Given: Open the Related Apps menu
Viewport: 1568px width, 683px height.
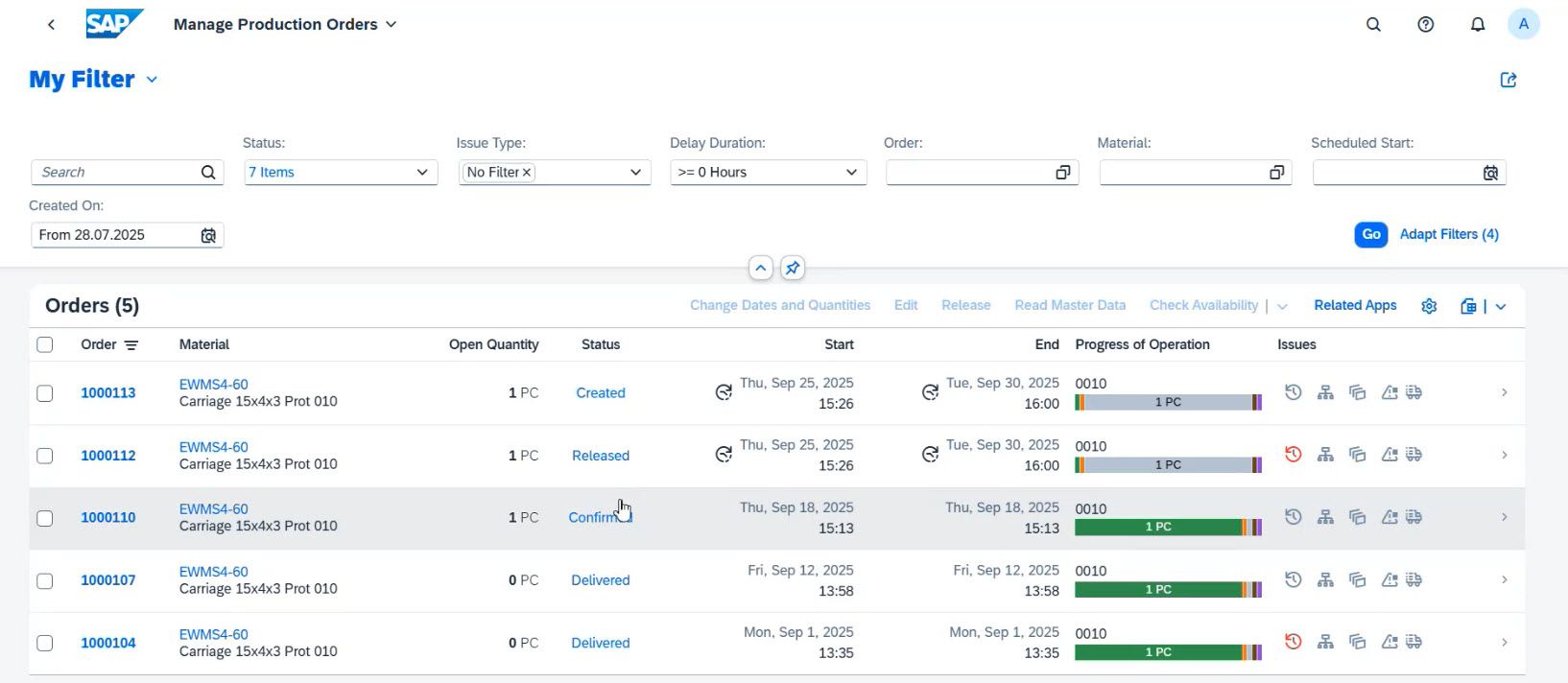Looking at the screenshot, I should 1354,305.
